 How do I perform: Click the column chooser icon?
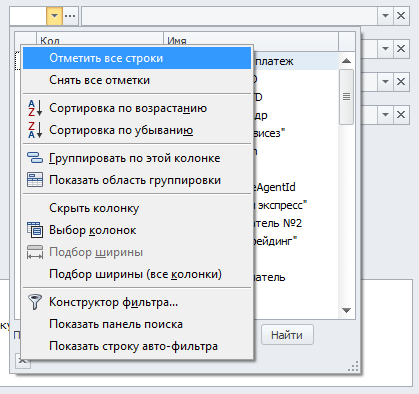[35, 230]
